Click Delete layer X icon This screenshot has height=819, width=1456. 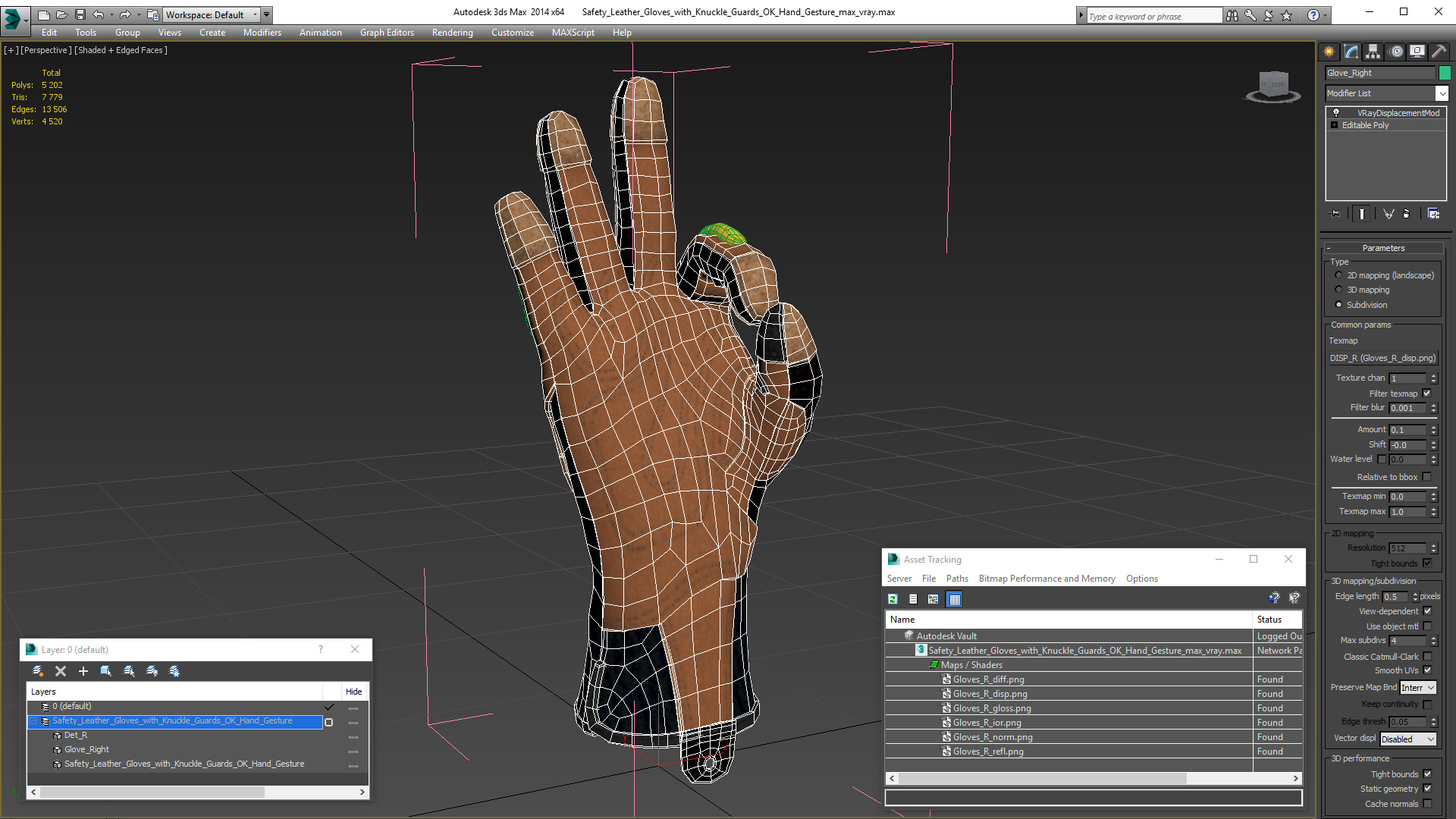[61, 671]
